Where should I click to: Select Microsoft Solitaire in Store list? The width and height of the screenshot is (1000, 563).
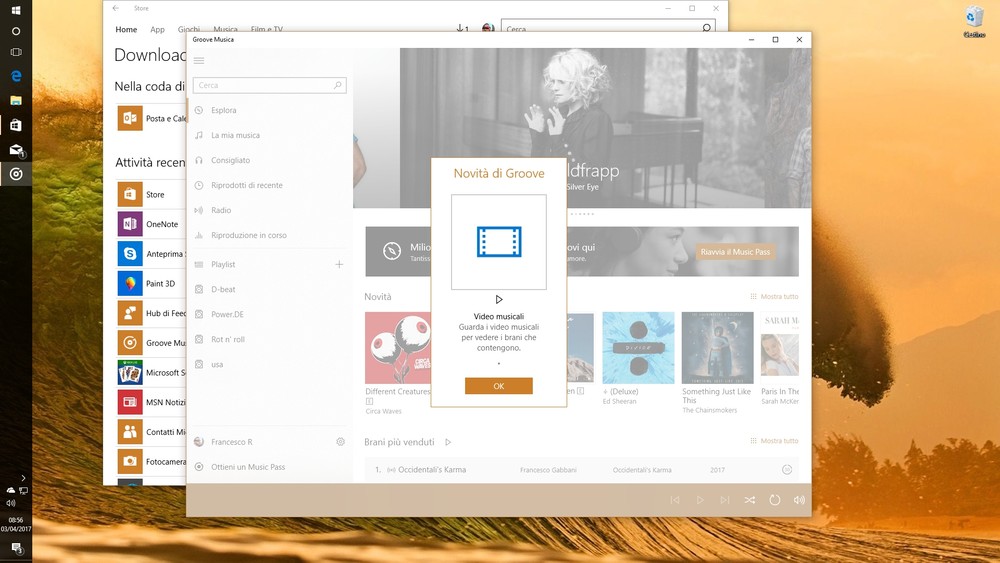[x=152, y=372]
